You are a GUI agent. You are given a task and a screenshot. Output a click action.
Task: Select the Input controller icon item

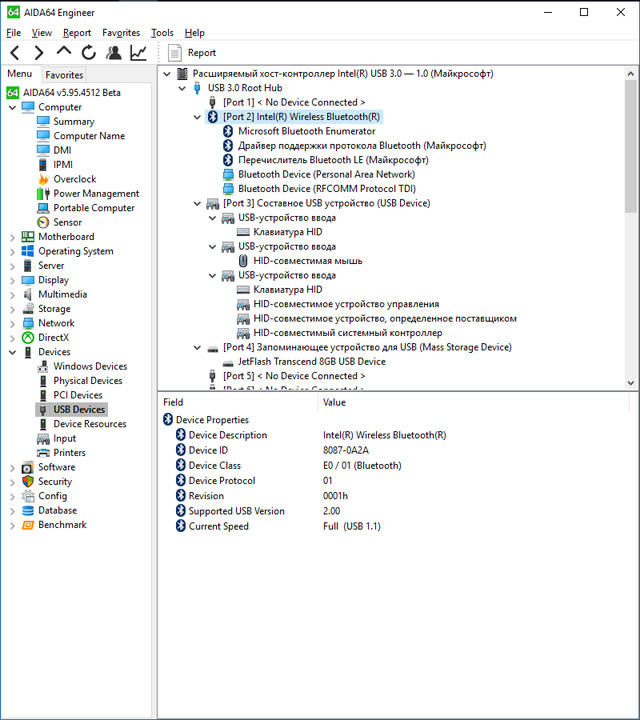43,439
